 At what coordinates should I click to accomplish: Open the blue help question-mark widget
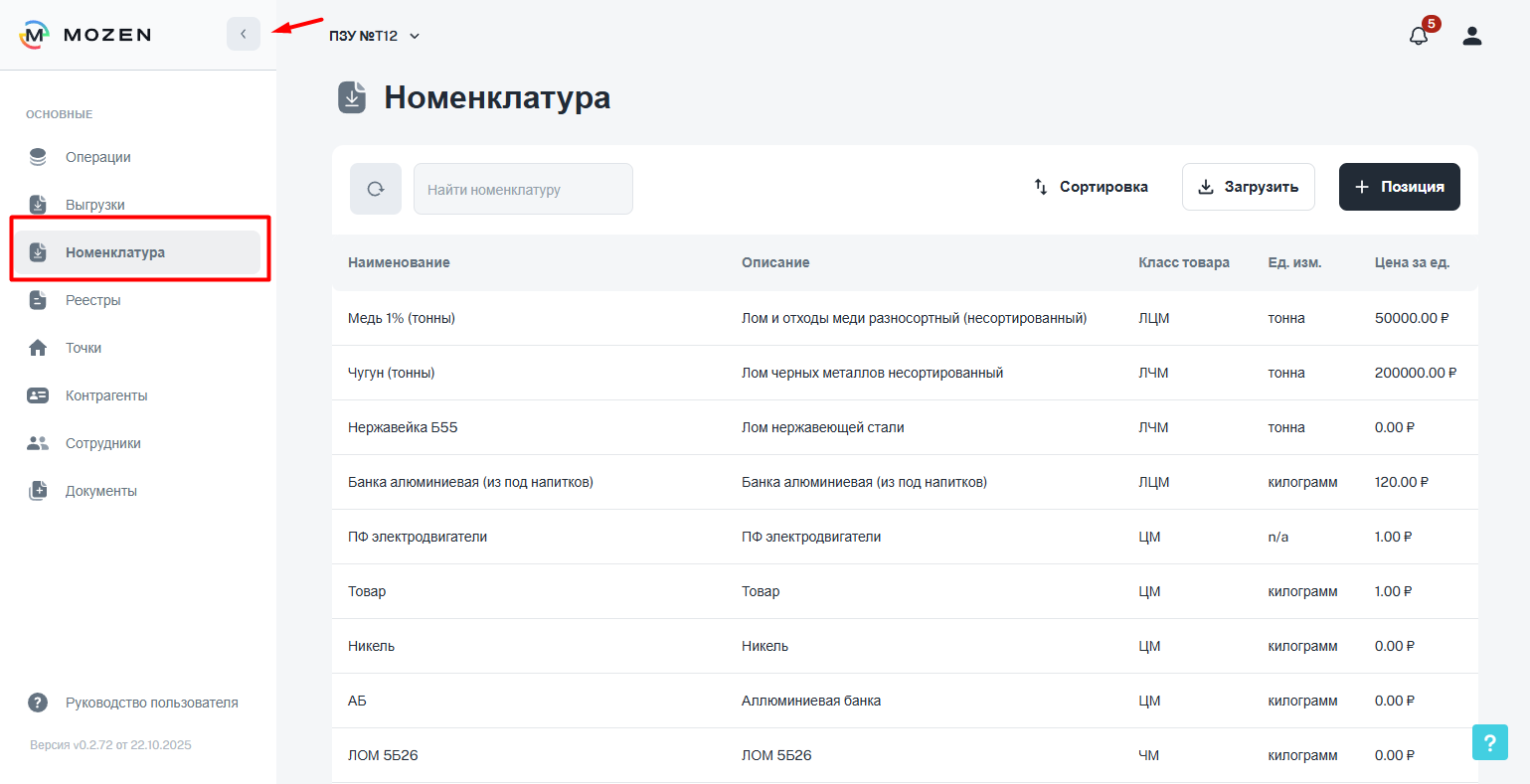pos(1489,742)
